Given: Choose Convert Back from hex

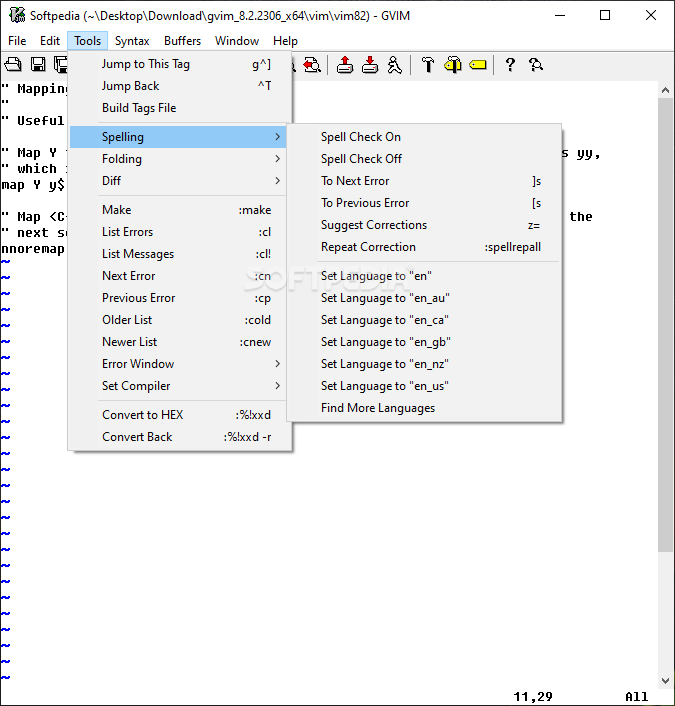Looking at the screenshot, I should [x=178, y=437].
